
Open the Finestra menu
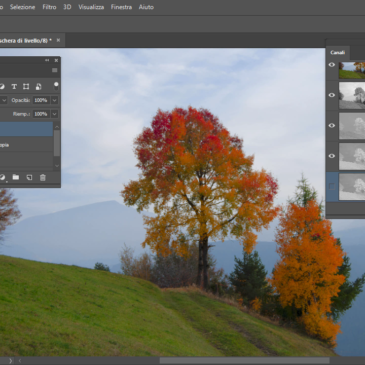pyautogui.click(x=121, y=7)
